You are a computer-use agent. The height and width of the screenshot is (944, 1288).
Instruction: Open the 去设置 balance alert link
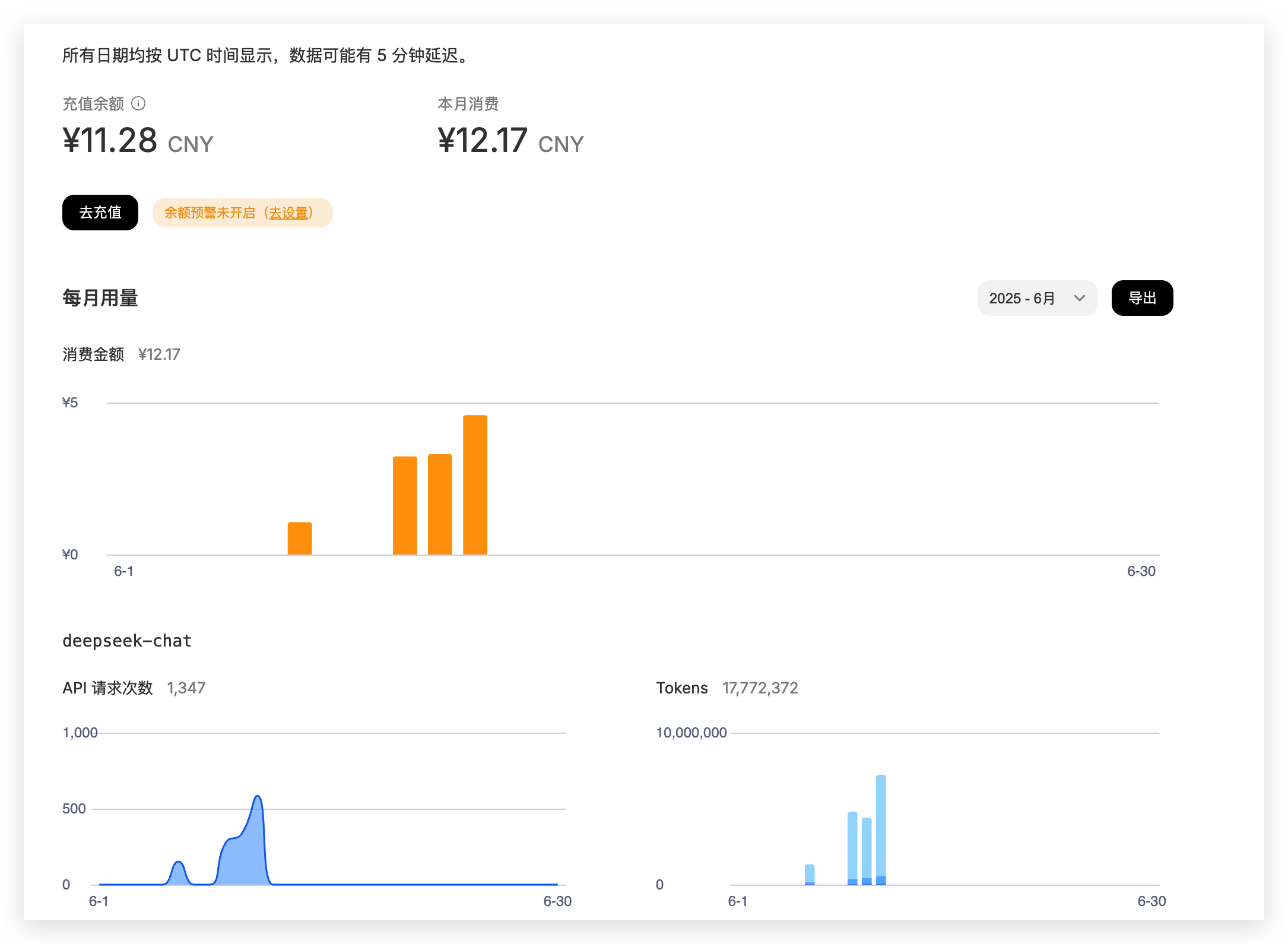click(x=288, y=213)
